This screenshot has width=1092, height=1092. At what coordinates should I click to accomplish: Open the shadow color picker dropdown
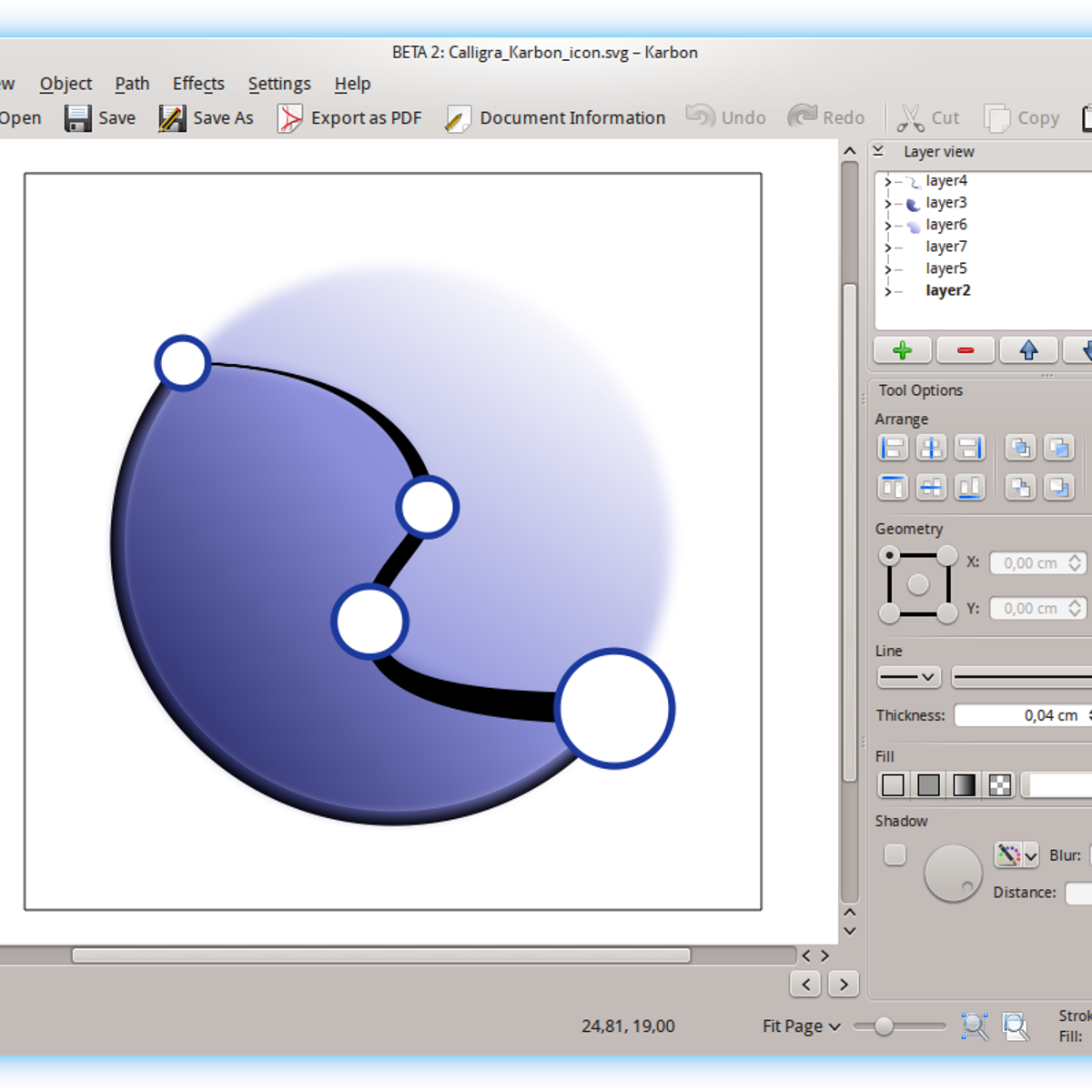tap(1016, 855)
